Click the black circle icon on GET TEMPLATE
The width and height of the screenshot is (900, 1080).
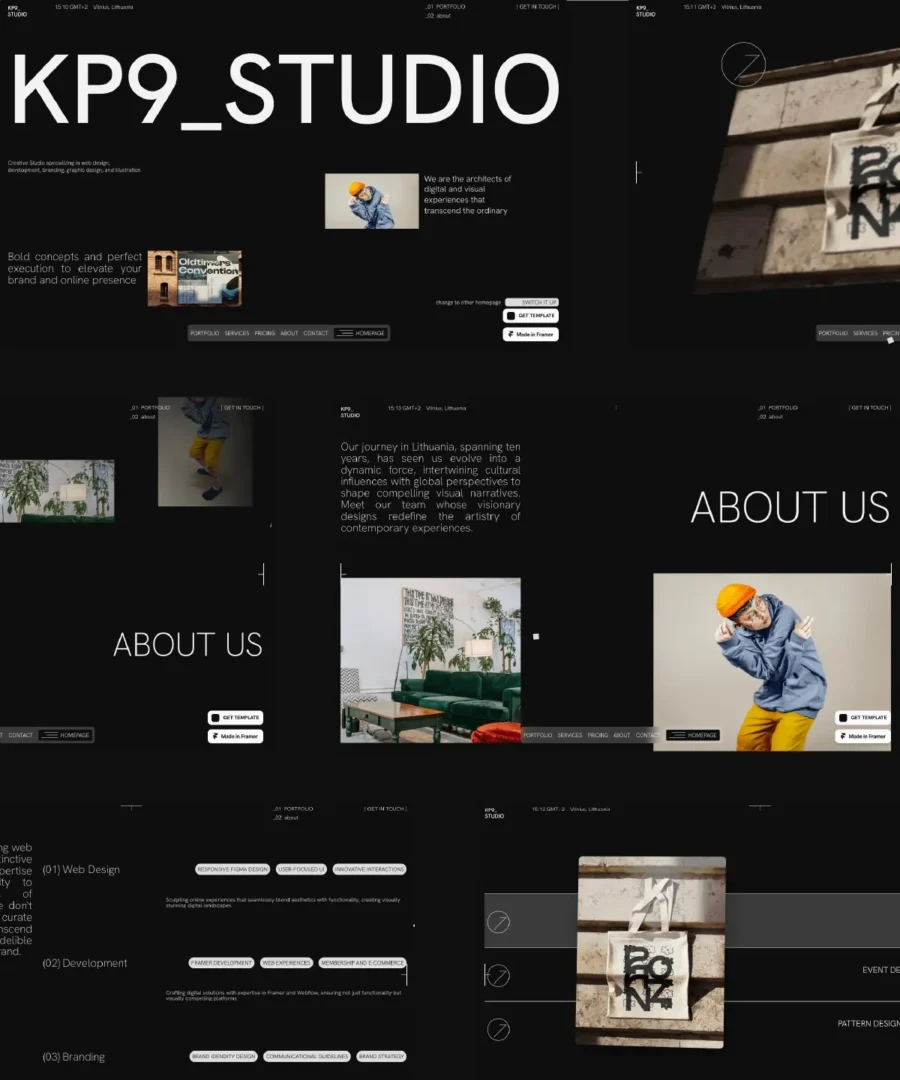(512, 315)
